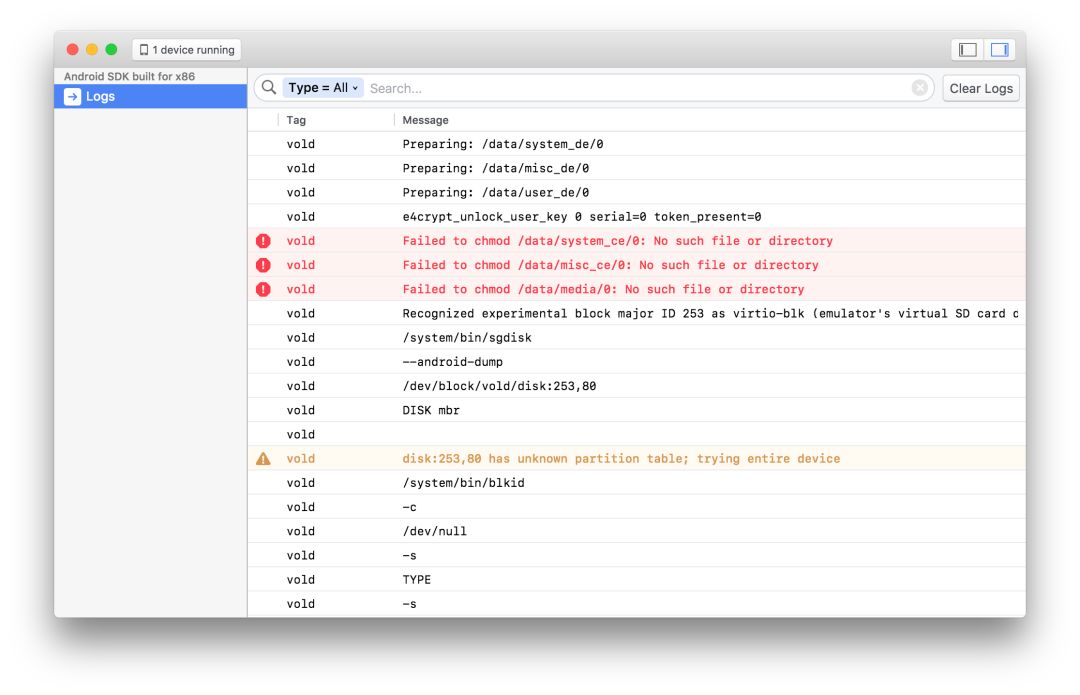1080x695 pixels.
Task: Click the Clear Logs button
Action: pyautogui.click(x=981, y=88)
